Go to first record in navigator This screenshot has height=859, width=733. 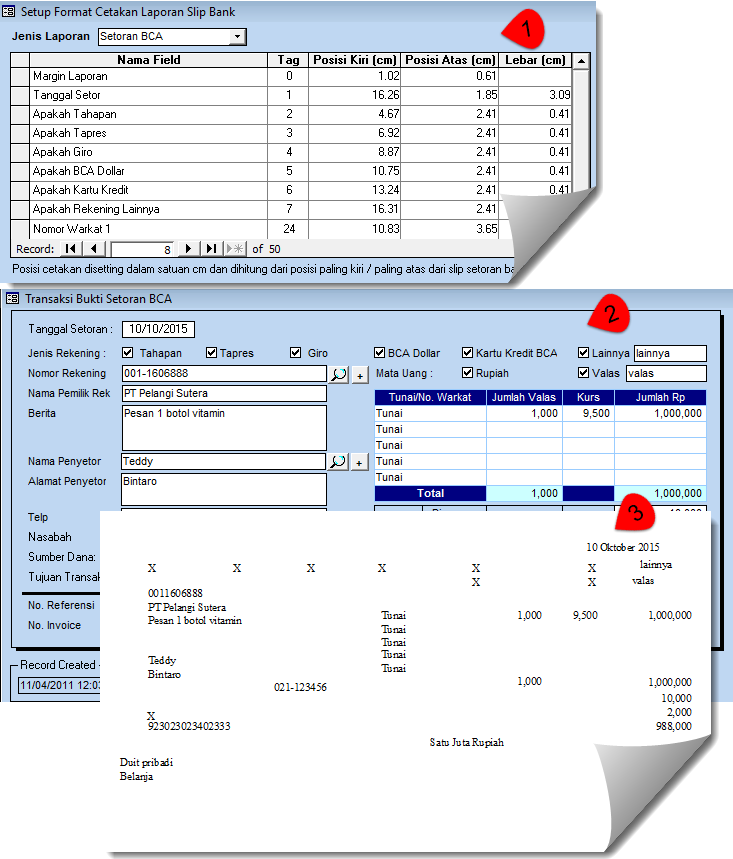(x=70, y=249)
